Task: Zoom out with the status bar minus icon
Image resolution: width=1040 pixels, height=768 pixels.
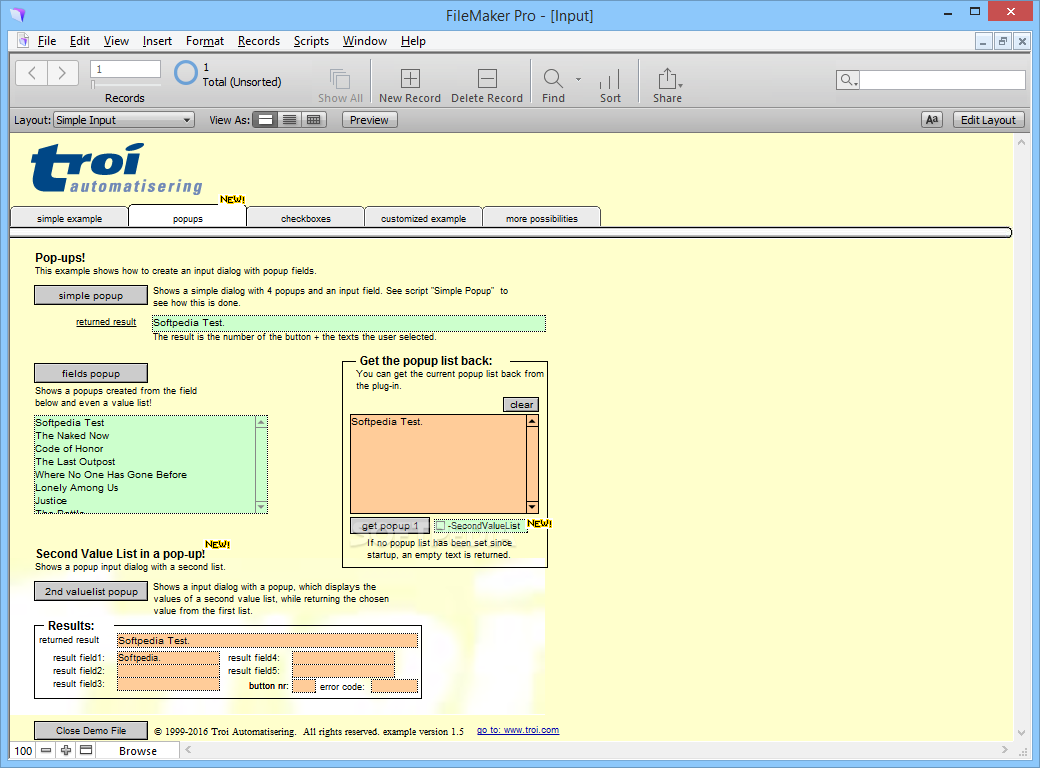Action: [x=46, y=750]
